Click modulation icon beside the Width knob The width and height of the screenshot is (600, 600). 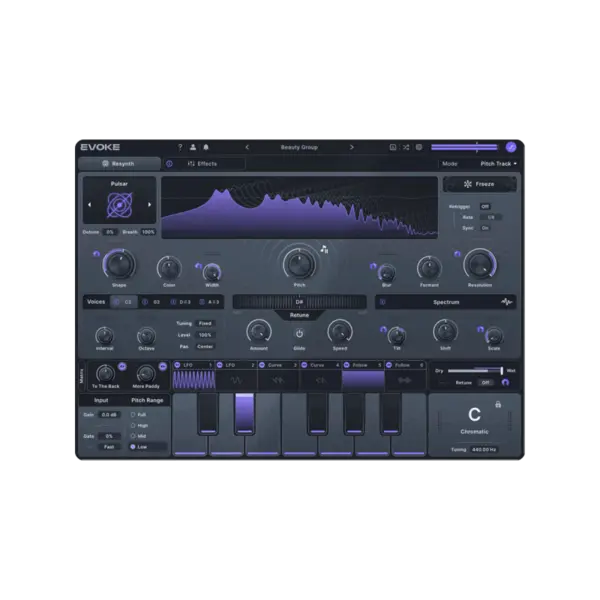click(198, 266)
